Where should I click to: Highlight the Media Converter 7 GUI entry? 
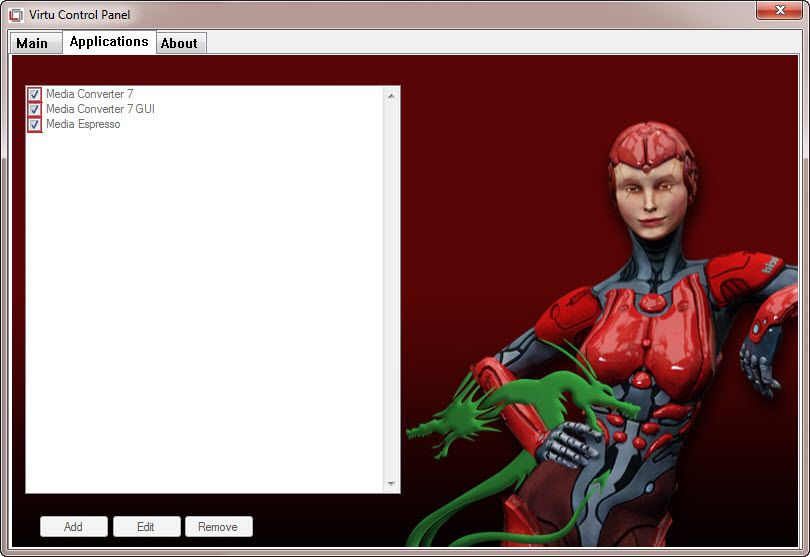pyautogui.click(x=100, y=109)
